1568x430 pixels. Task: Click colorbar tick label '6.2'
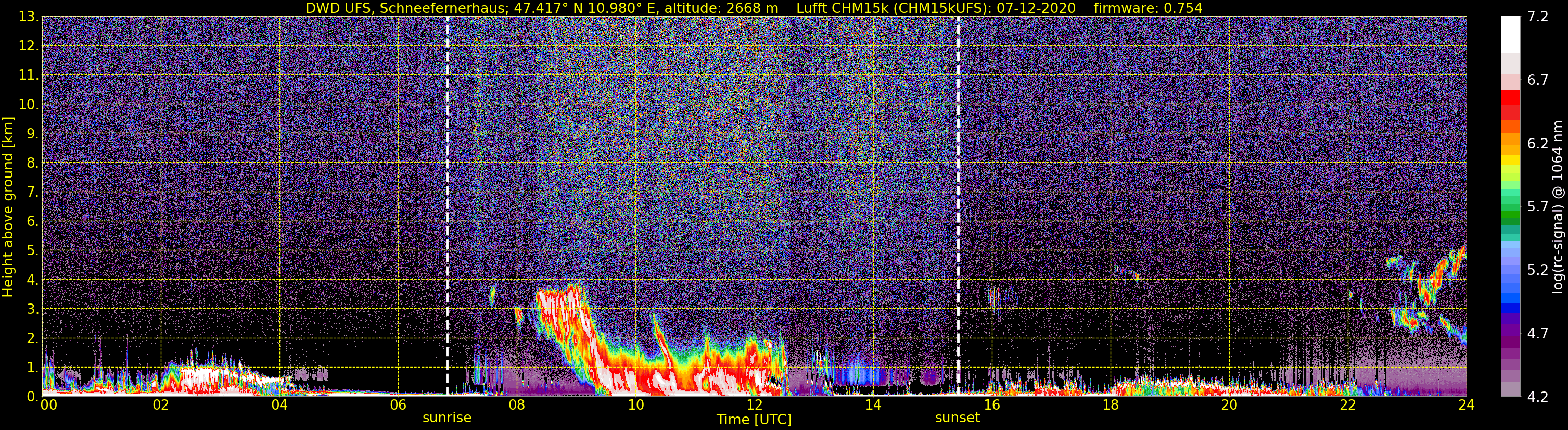[1538, 144]
